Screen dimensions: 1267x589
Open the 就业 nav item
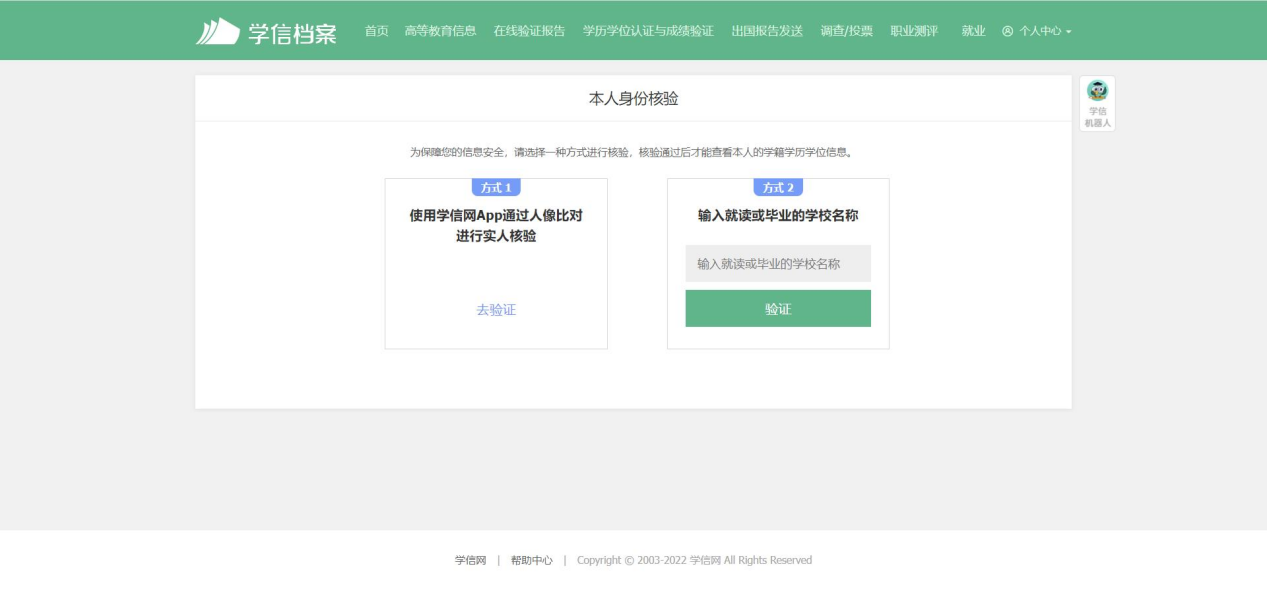pyautogui.click(x=973, y=31)
